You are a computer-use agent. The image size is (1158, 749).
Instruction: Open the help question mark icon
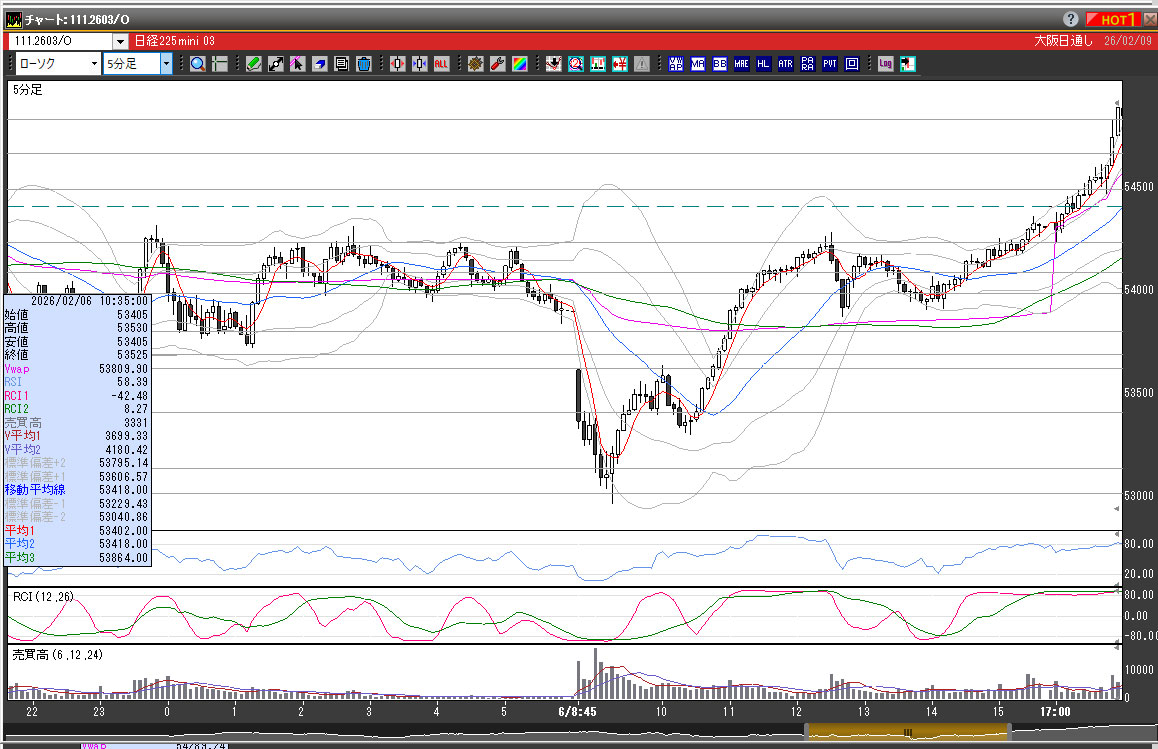[x=1070, y=19]
